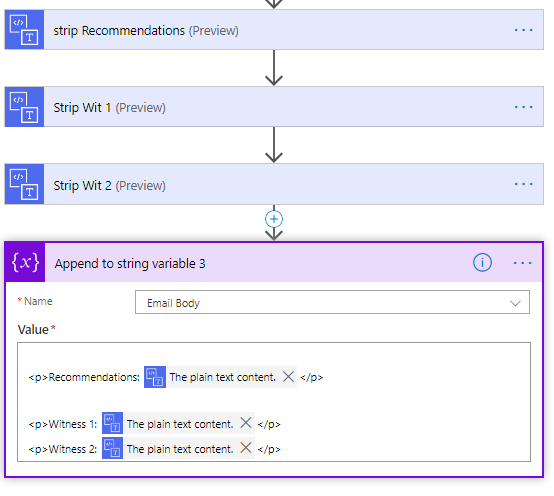
Task: Open the info icon on Append to string variable 3
Action: coord(482,262)
